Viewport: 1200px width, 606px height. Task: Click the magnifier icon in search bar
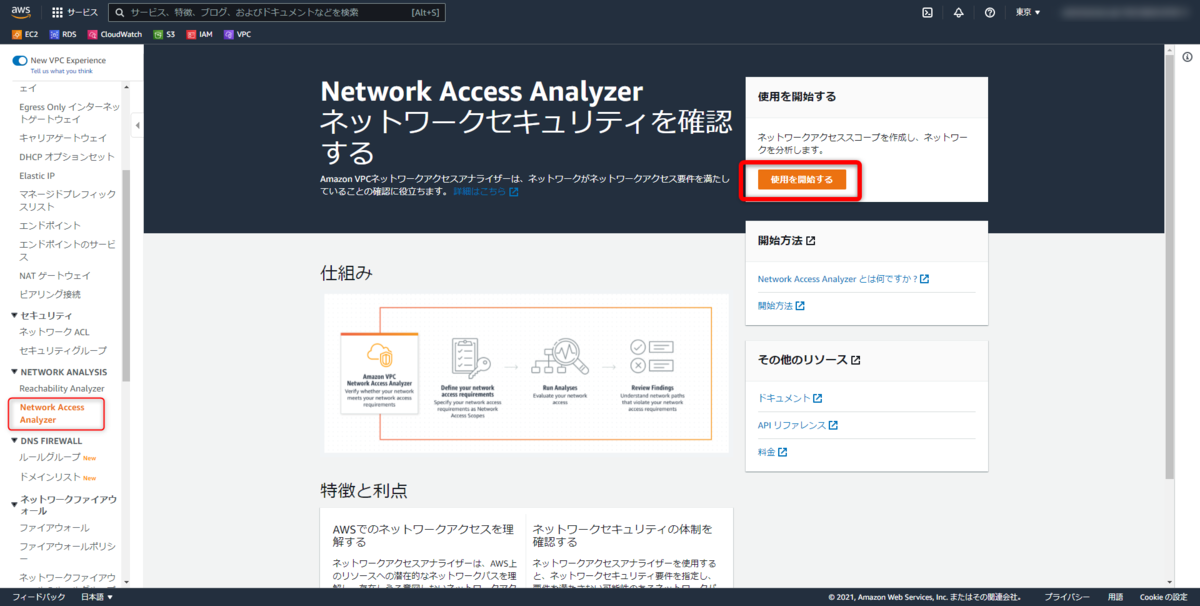point(120,13)
